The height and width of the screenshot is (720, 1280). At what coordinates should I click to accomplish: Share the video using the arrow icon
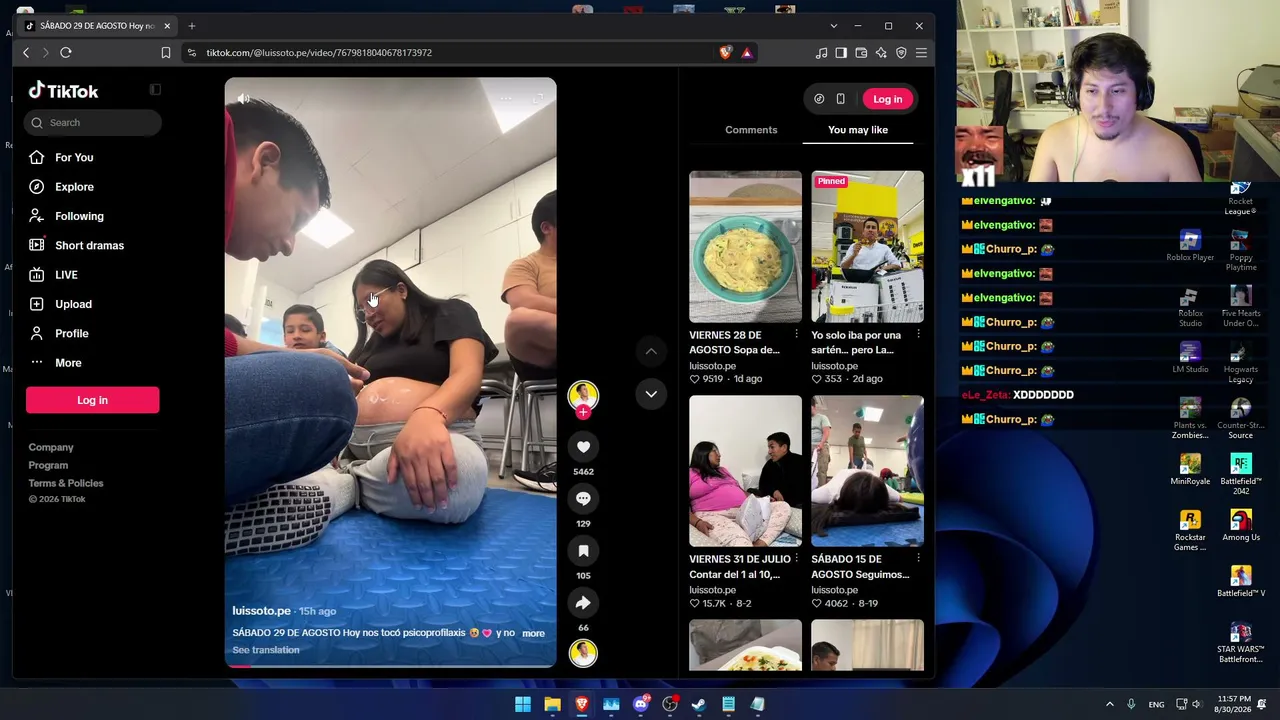pos(583,603)
